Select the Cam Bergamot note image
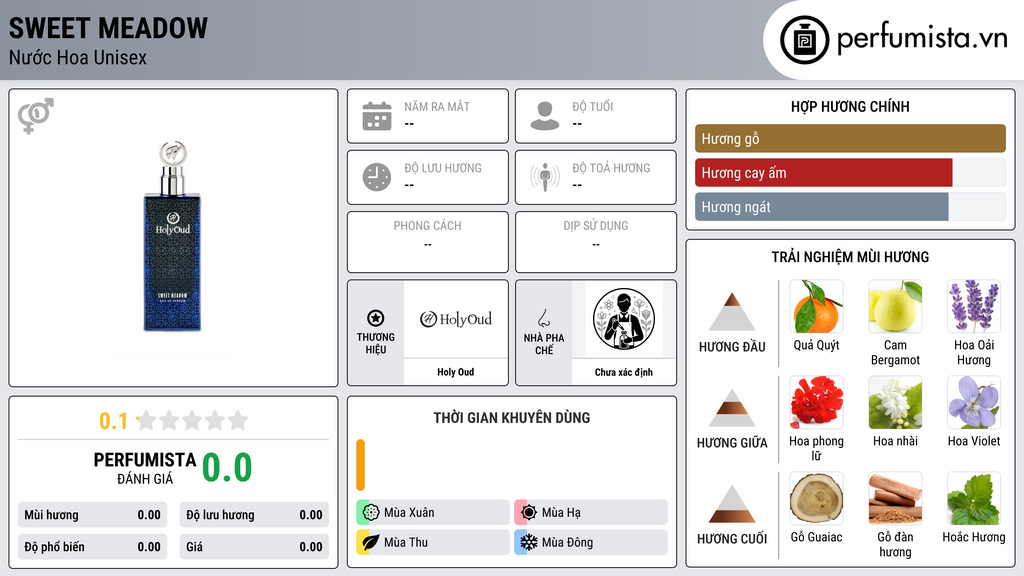This screenshot has width=1024, height=576. [895, 306]
